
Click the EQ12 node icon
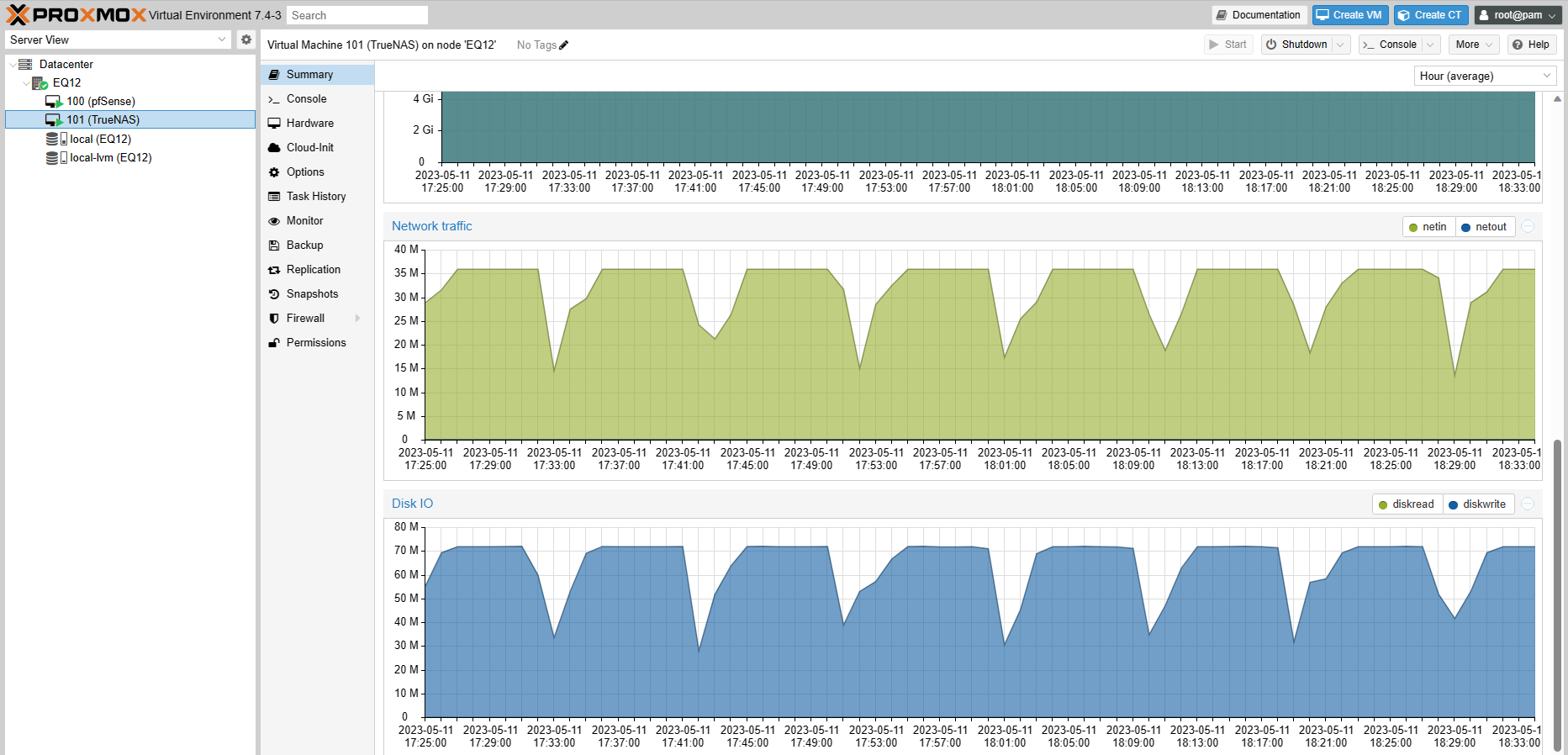click(40, 82)
